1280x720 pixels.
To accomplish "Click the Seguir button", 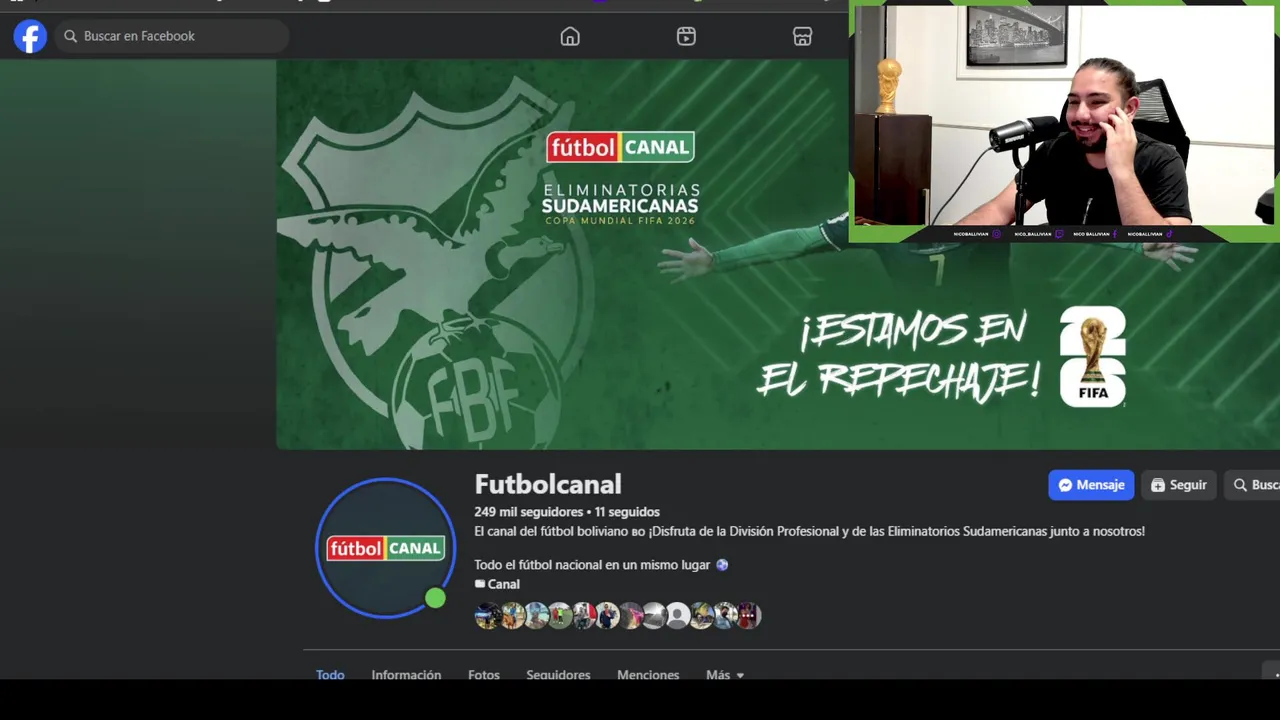I will click(x=1179, y=485).
